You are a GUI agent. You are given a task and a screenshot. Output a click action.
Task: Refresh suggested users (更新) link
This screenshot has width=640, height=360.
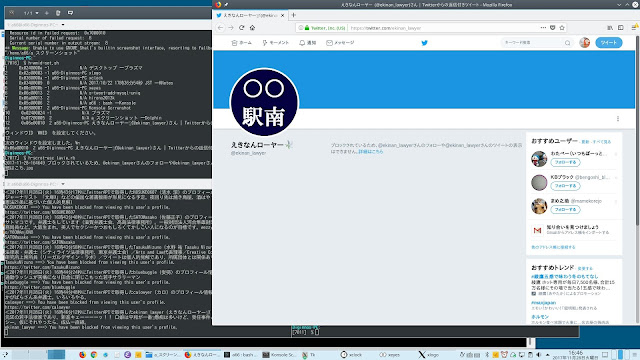585,142
